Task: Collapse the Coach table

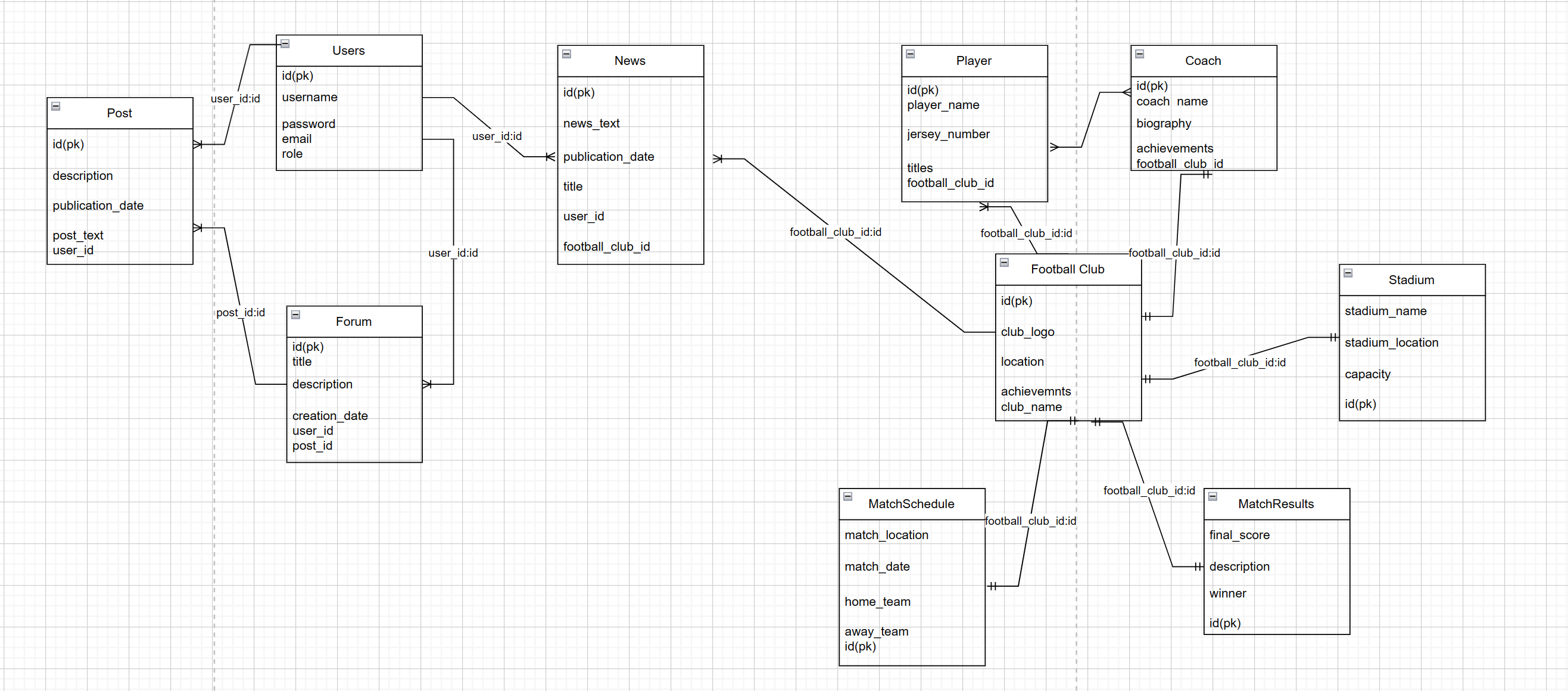Action: 1139,54
